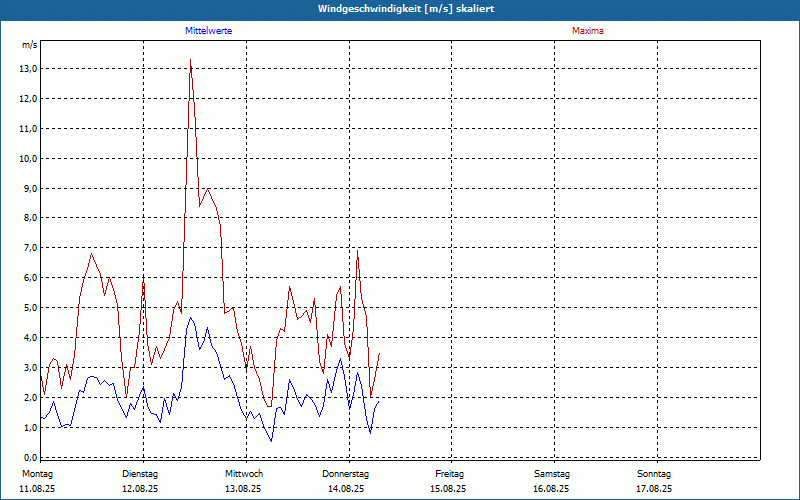Screen dimensions: 800x500
Task: Click the red peak near 7 m/s on Thursday
Action: coord(358,251)
